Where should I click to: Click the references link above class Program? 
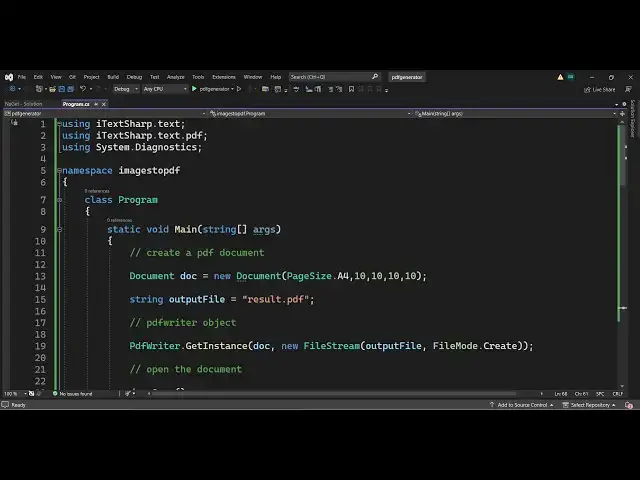[x=97, y=191]
